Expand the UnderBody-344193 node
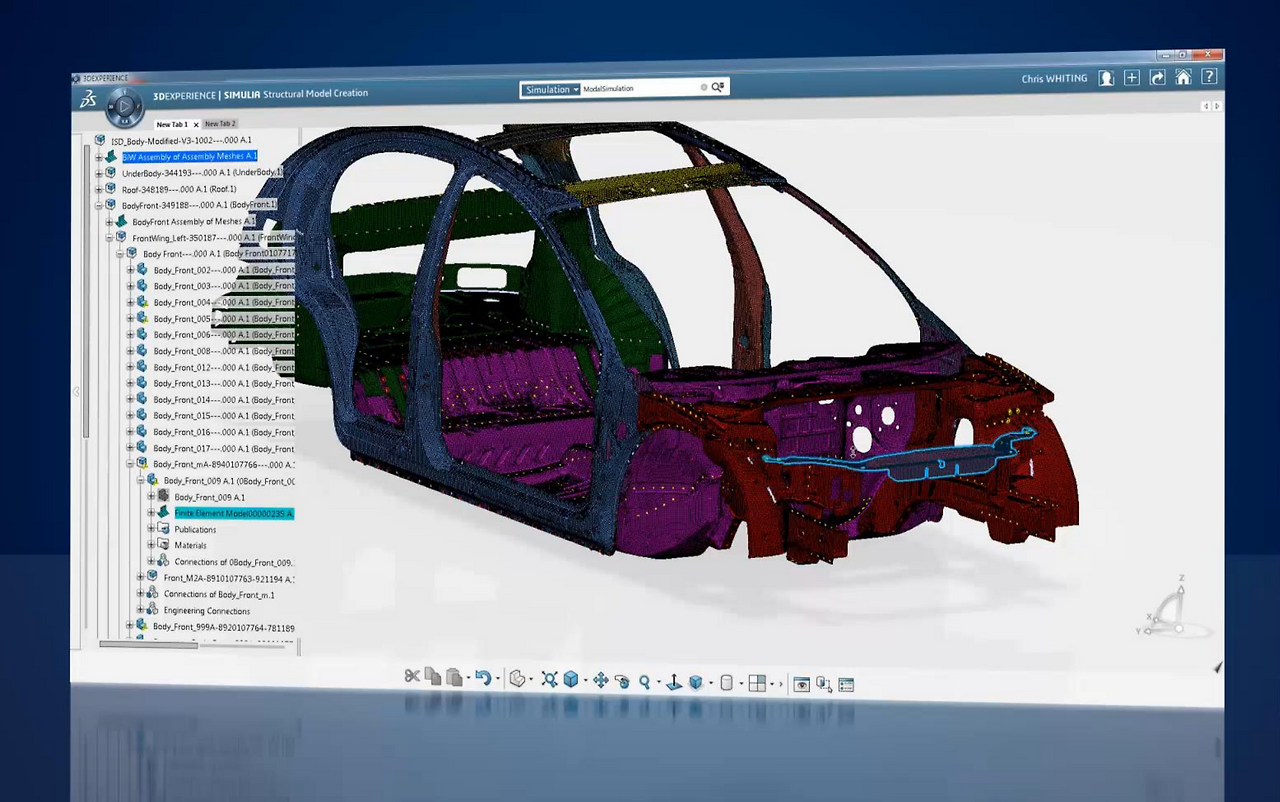The image size is (1280, 802). click(x=98, y=173)
